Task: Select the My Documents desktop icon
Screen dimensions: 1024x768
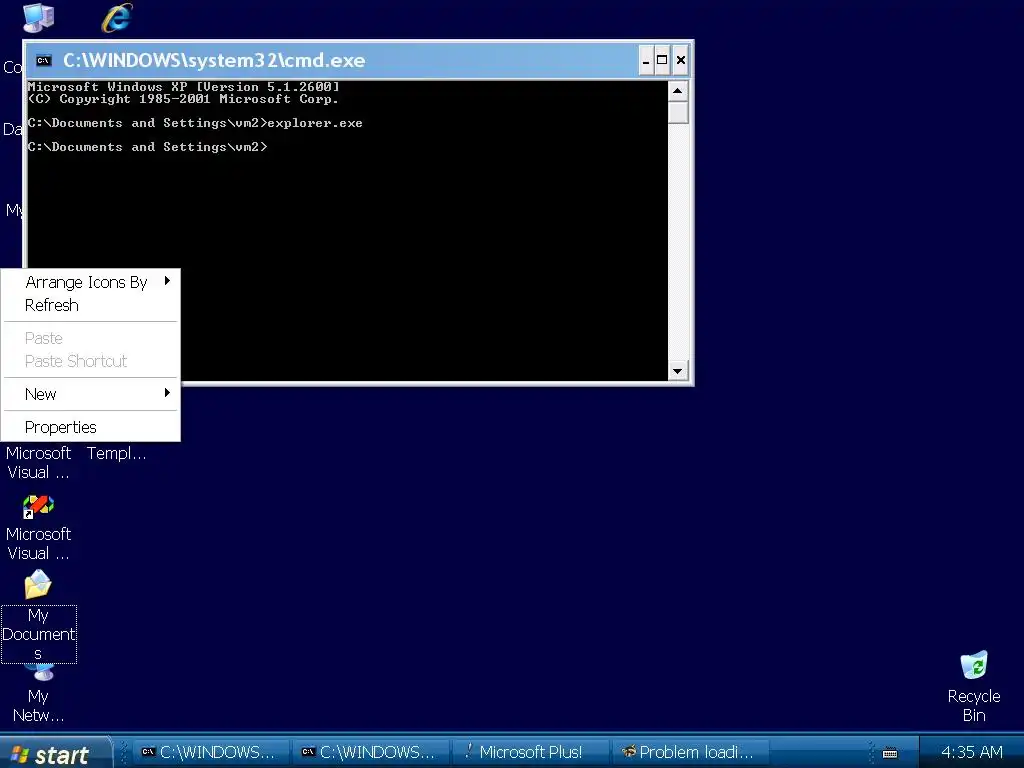Action: click(x=38, y=616)
